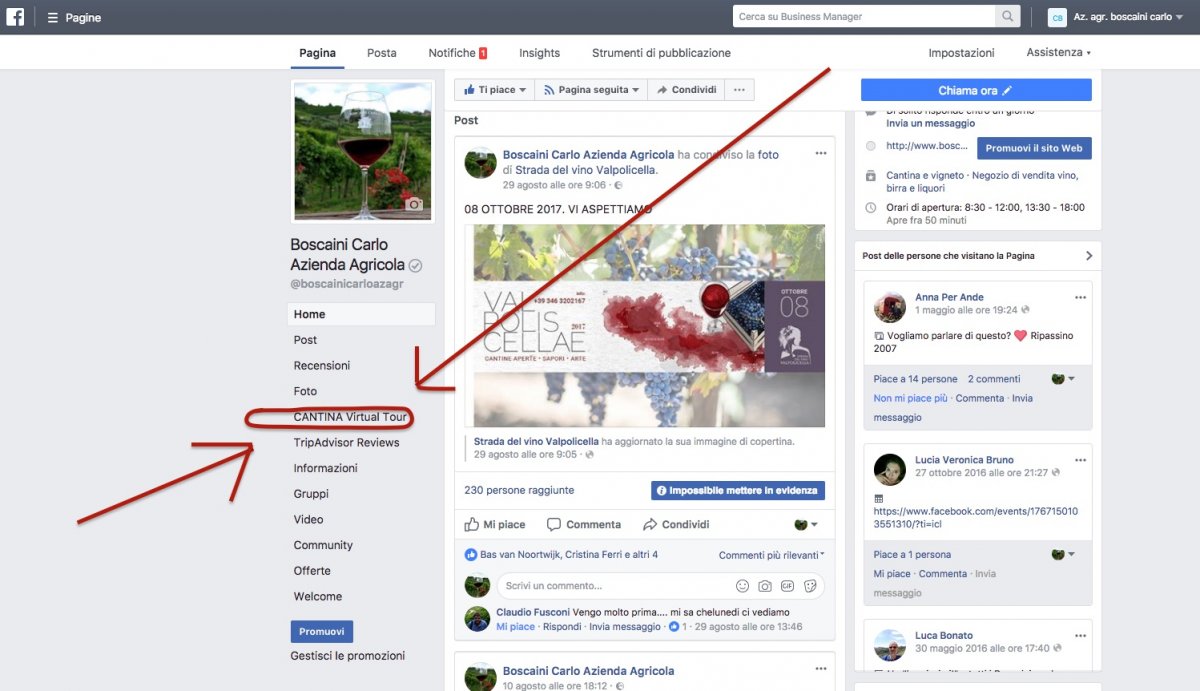
Task: Expand the Pagina seguita dropdown
Action: 591,90
